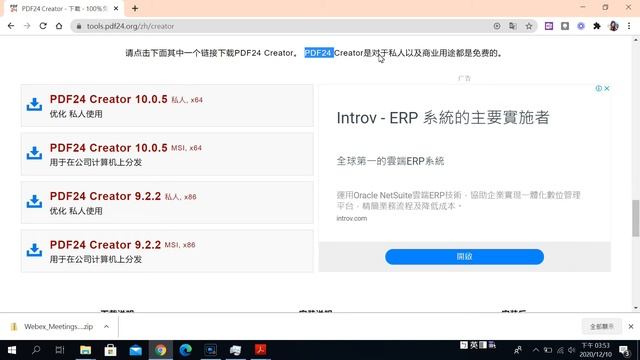Image resolution: width=640 pixels, height=360 pixels.
Task: Open the Windows Start menu
Action: pos(11,350)
